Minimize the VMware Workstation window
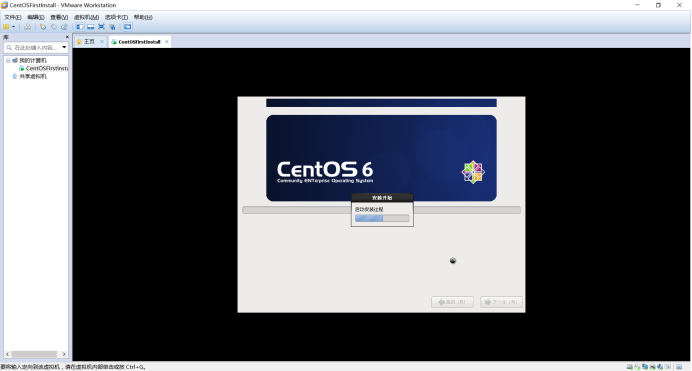Screen dimensions: 692x371 pyautogui.click(x=637, y=5)
